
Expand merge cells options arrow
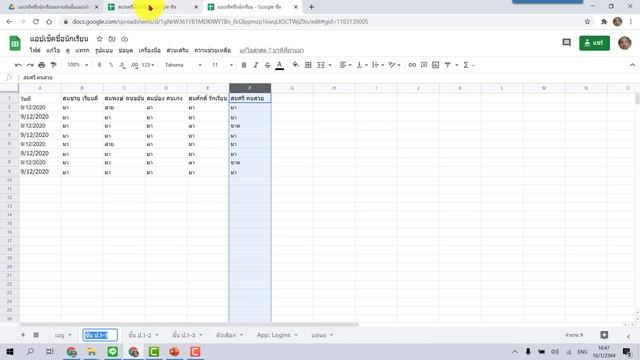[330, 65]
